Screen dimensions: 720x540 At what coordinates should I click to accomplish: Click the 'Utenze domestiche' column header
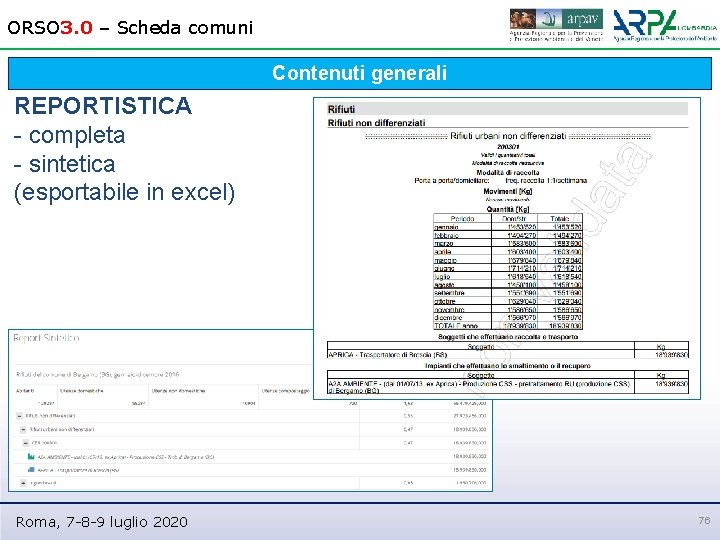(82, 391)
